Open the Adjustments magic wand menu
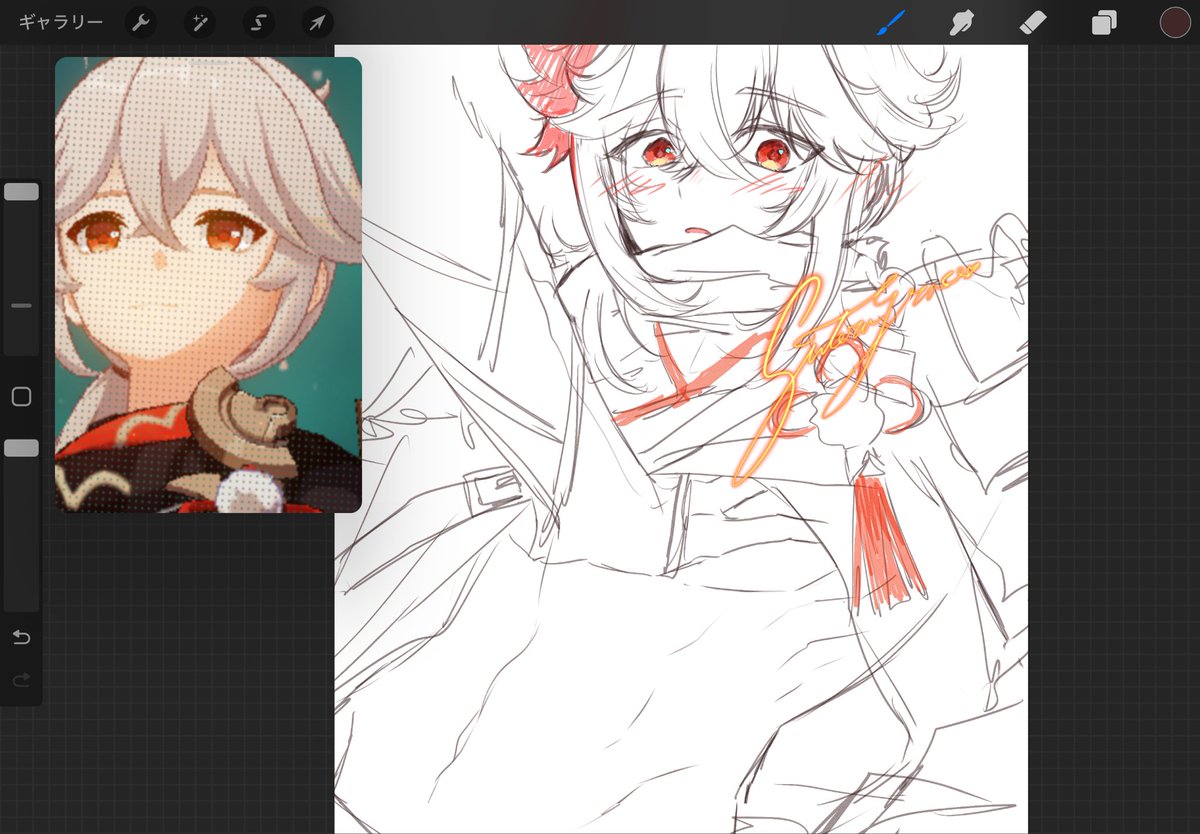 [200, 22]
